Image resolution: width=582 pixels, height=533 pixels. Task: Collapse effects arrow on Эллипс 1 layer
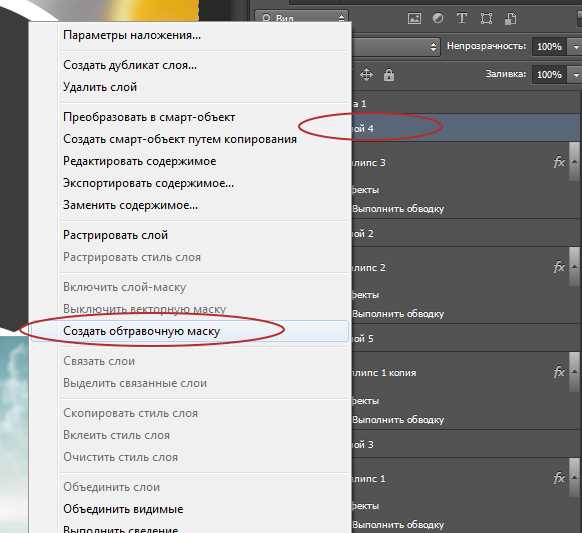pyautogui.click(x=574, y=478)
